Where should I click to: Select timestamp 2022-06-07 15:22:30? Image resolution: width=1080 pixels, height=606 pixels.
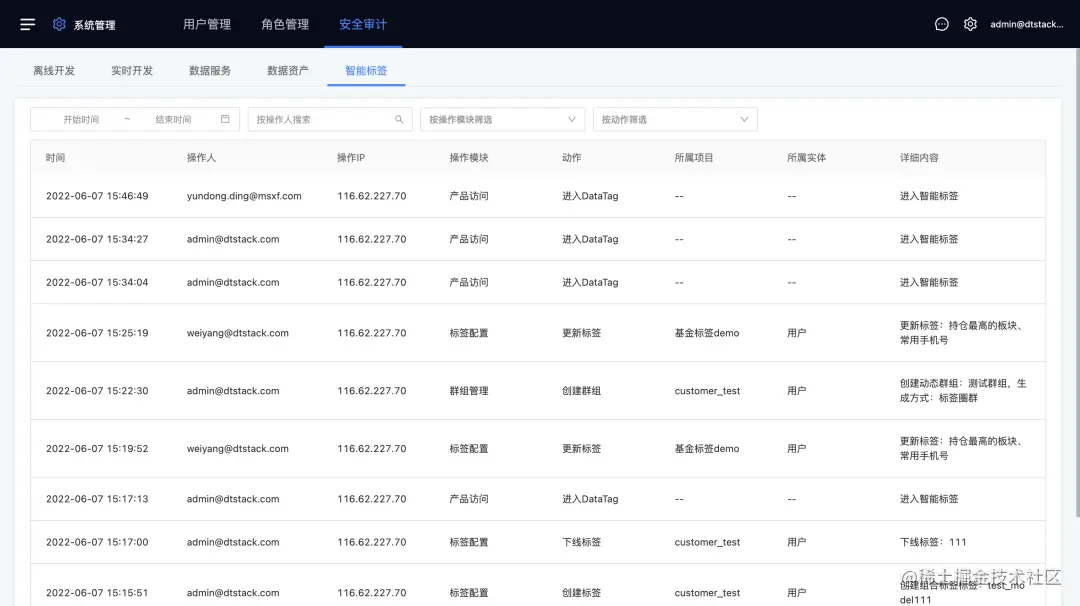click(97, 390)
